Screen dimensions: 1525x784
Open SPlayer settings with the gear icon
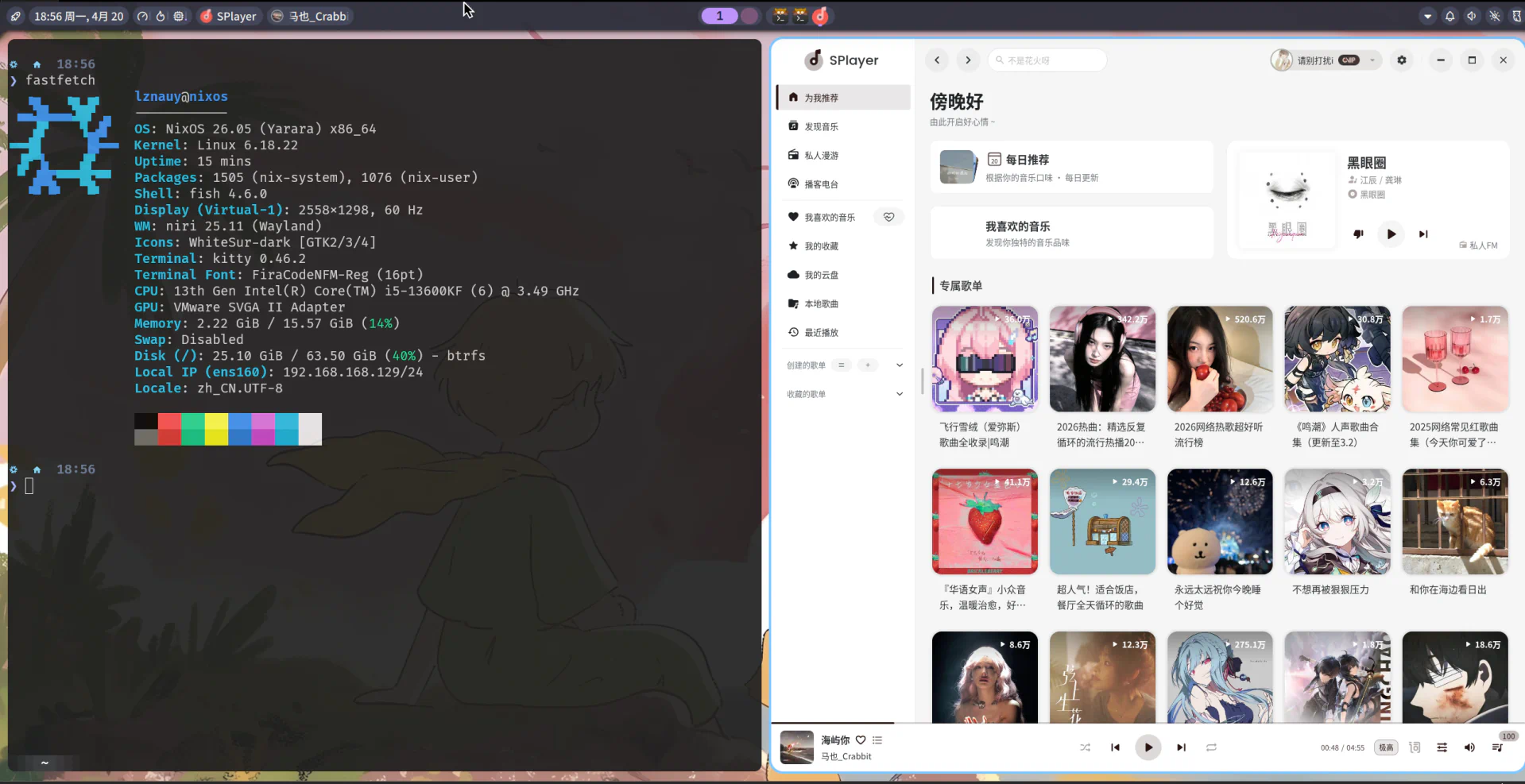coord(1402,60)
